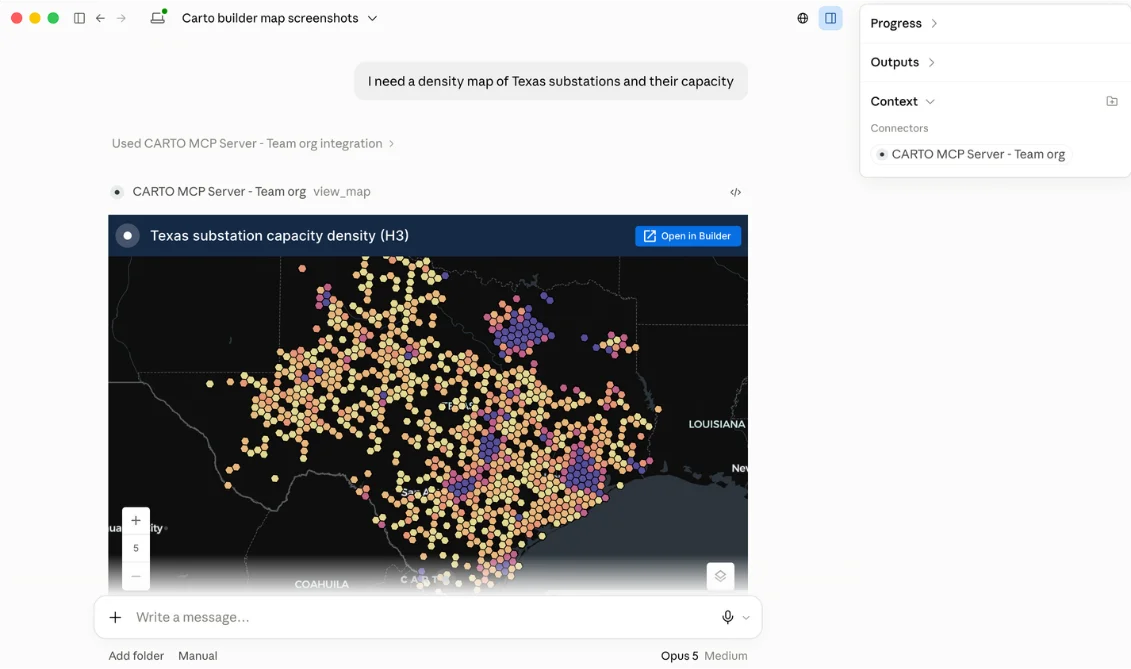Open the map layers icon
The width and height of the screenshot is (1131, 669).
coord(720,576)
